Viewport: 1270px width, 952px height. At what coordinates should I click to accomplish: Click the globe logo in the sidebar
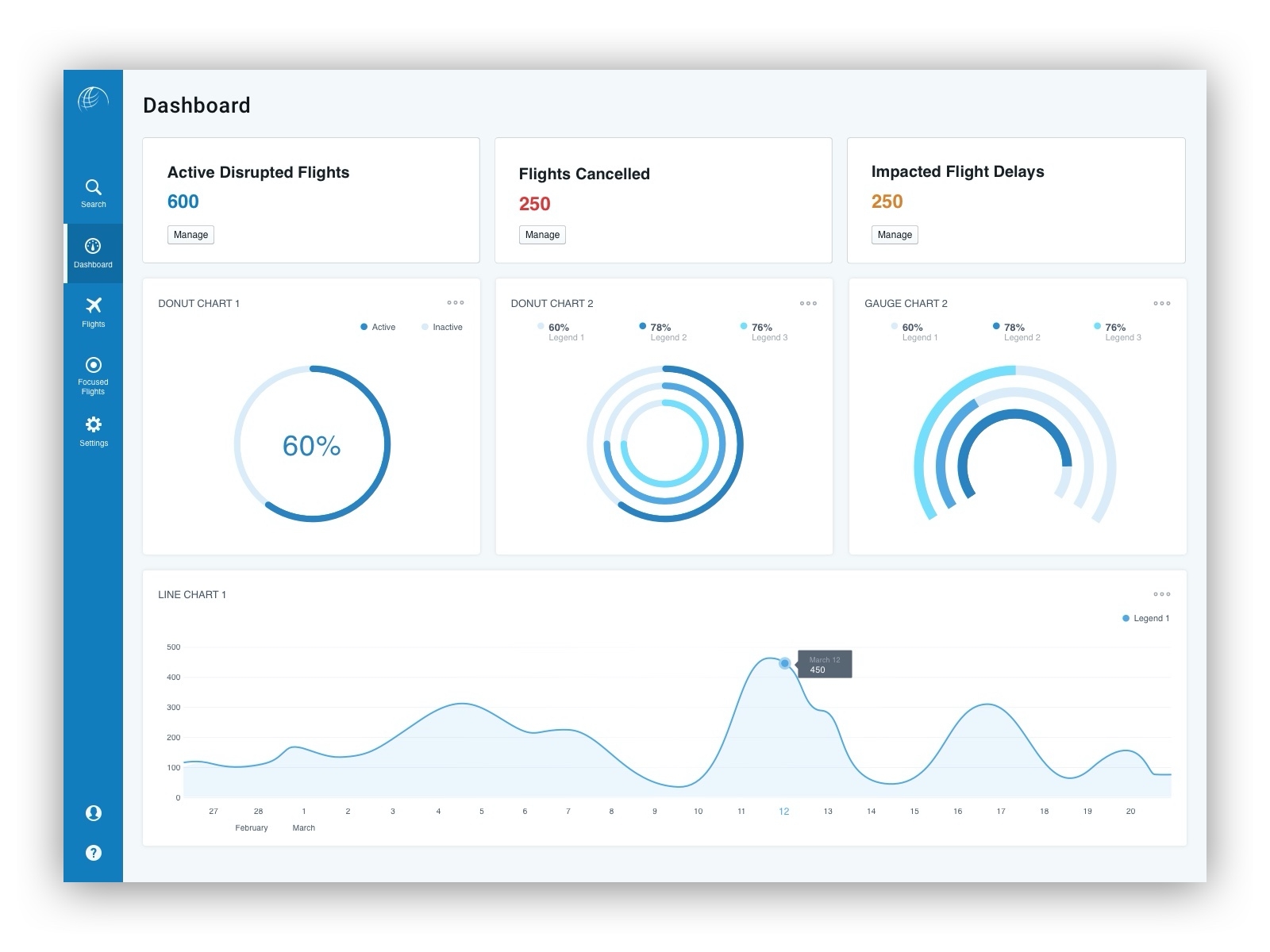click(x=93, y=99)
